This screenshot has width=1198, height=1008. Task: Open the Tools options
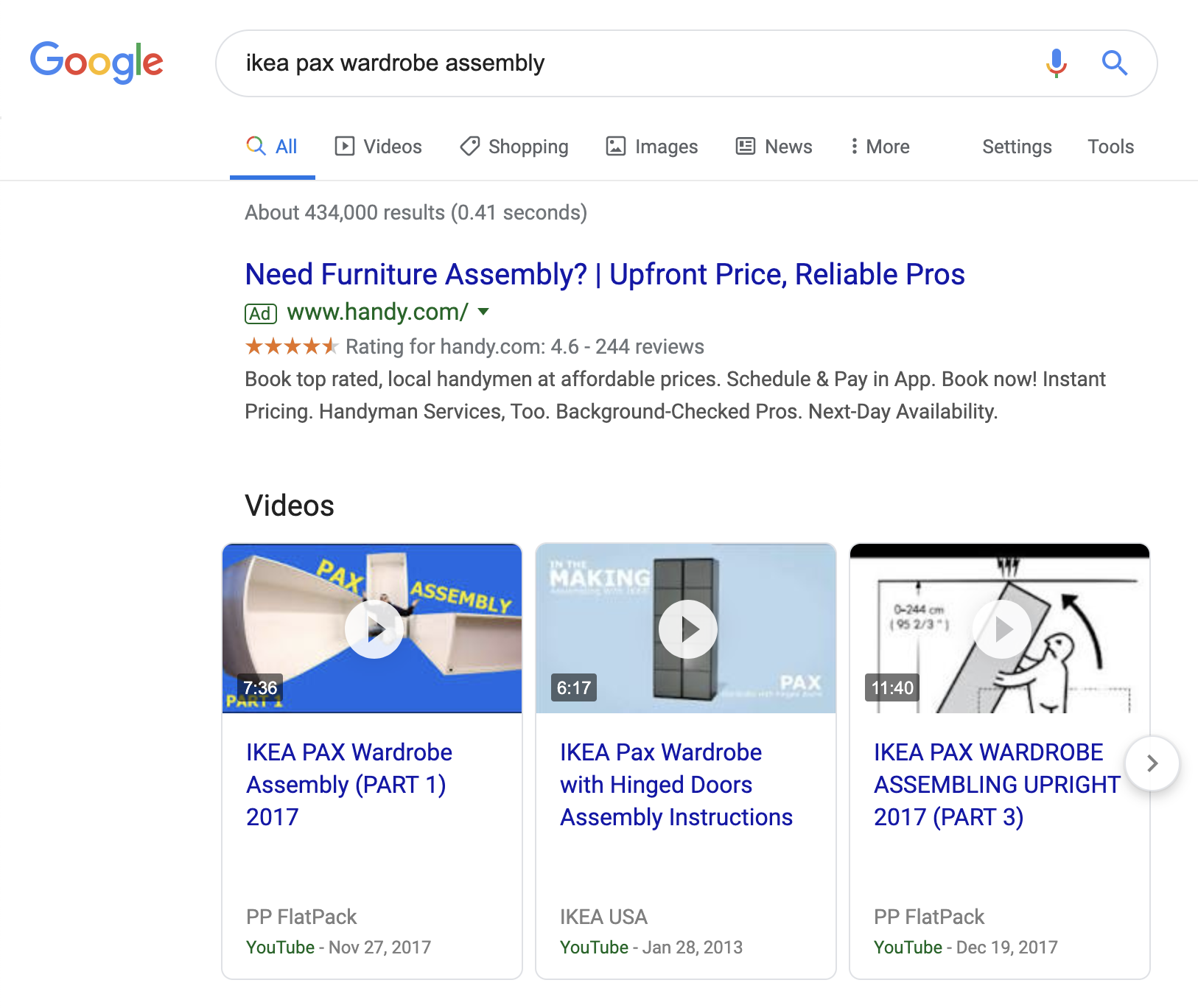(x=1110, y=146)
